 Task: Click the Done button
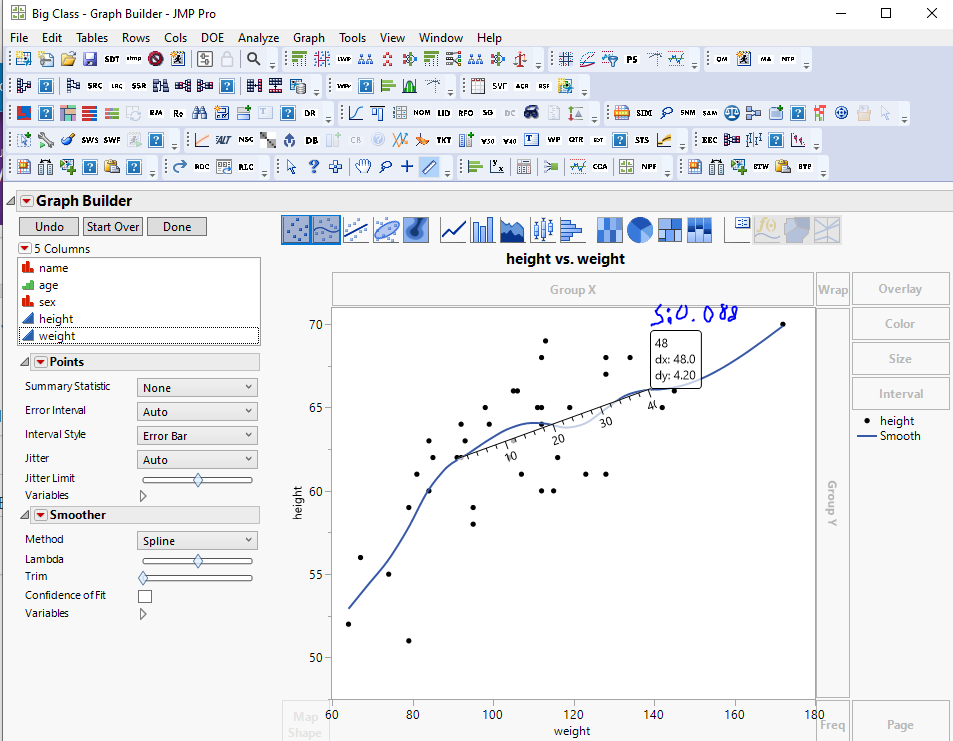177,227
